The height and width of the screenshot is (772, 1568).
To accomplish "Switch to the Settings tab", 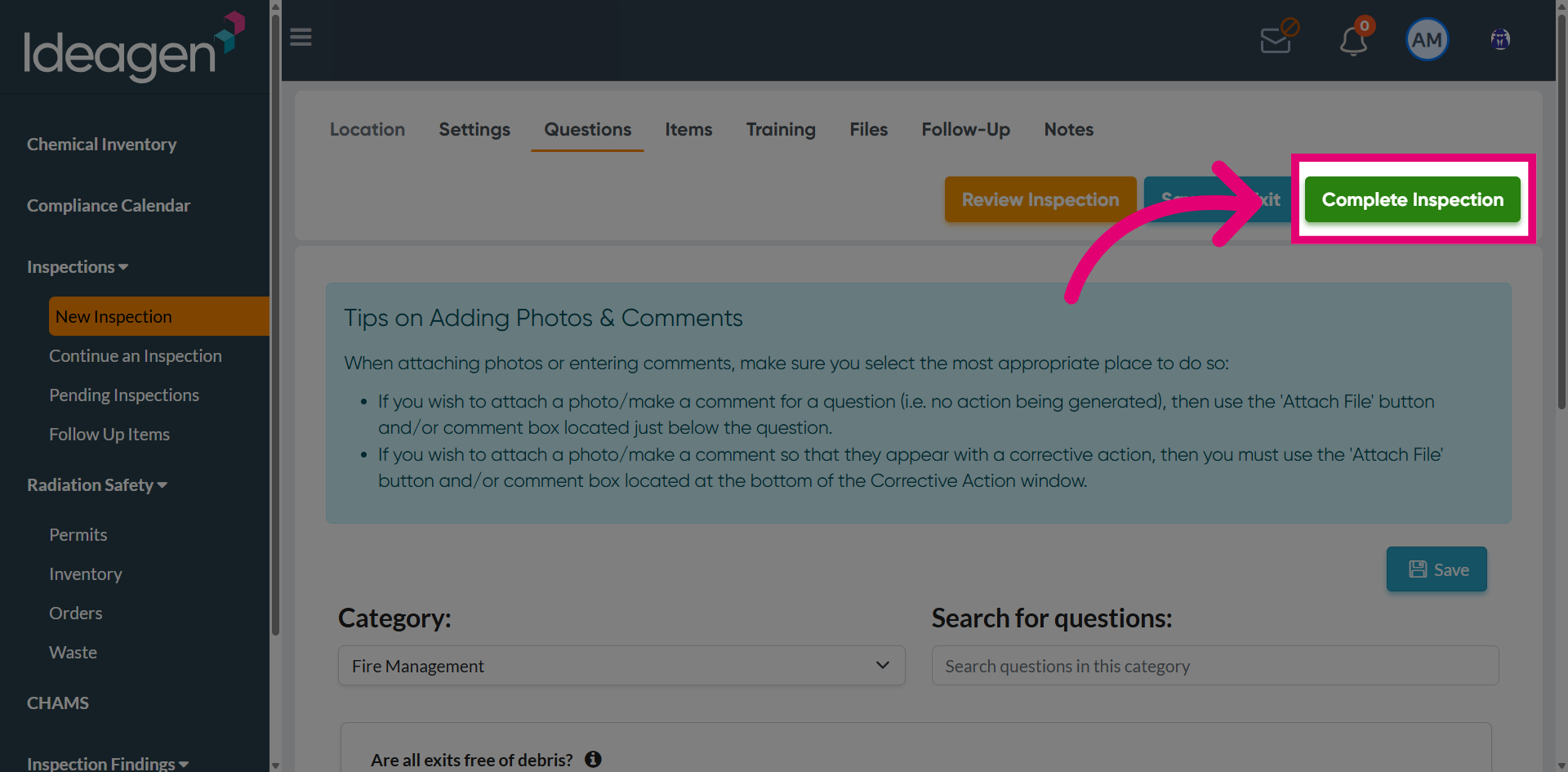I will [474, 129].
